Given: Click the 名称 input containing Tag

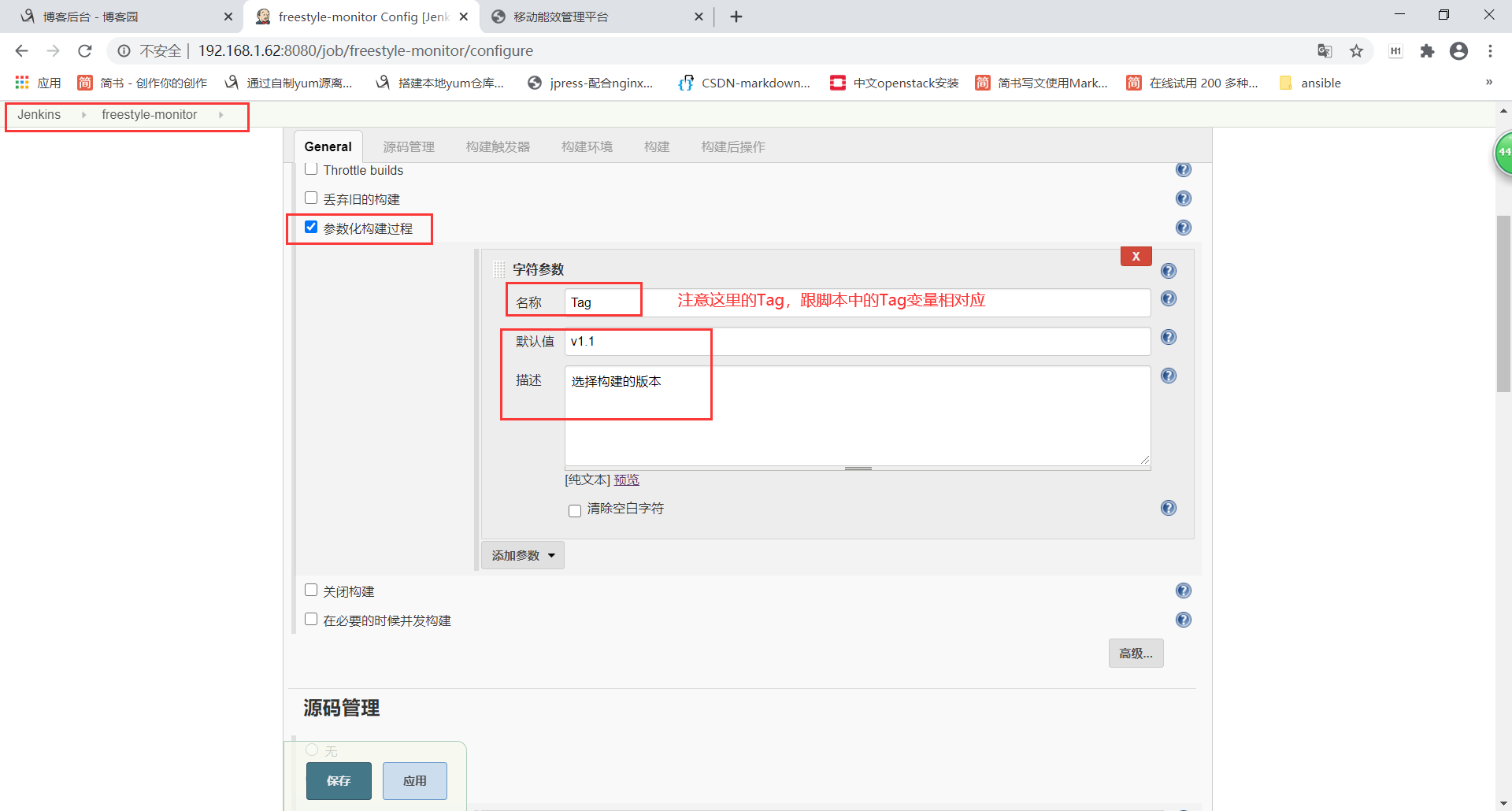Looking at the screenshot, I should pos(857,302).
